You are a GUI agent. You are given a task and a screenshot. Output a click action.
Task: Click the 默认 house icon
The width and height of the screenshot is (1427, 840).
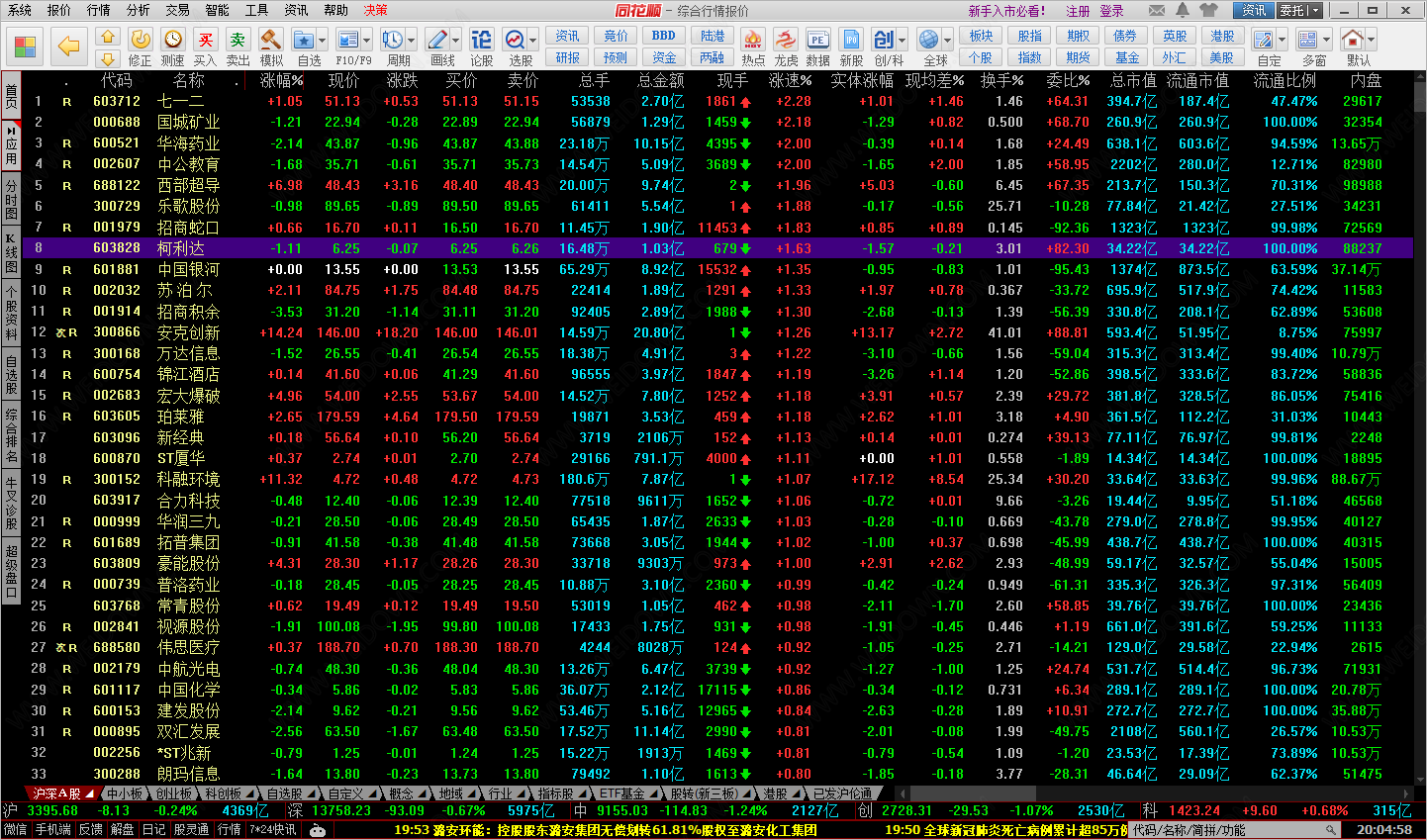pyautogui.click(x=1353, y=40)
